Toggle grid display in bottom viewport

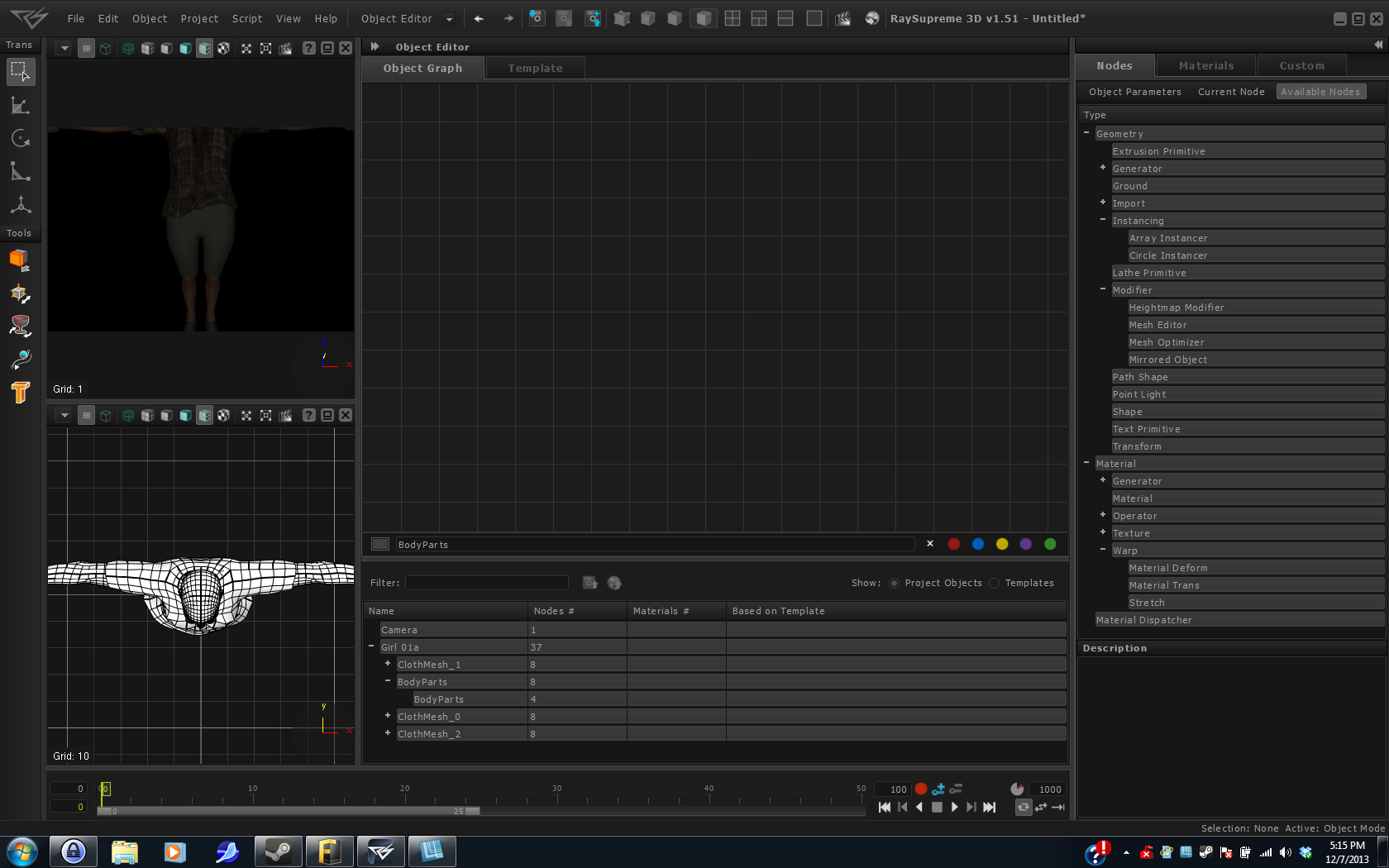[86, 415]
